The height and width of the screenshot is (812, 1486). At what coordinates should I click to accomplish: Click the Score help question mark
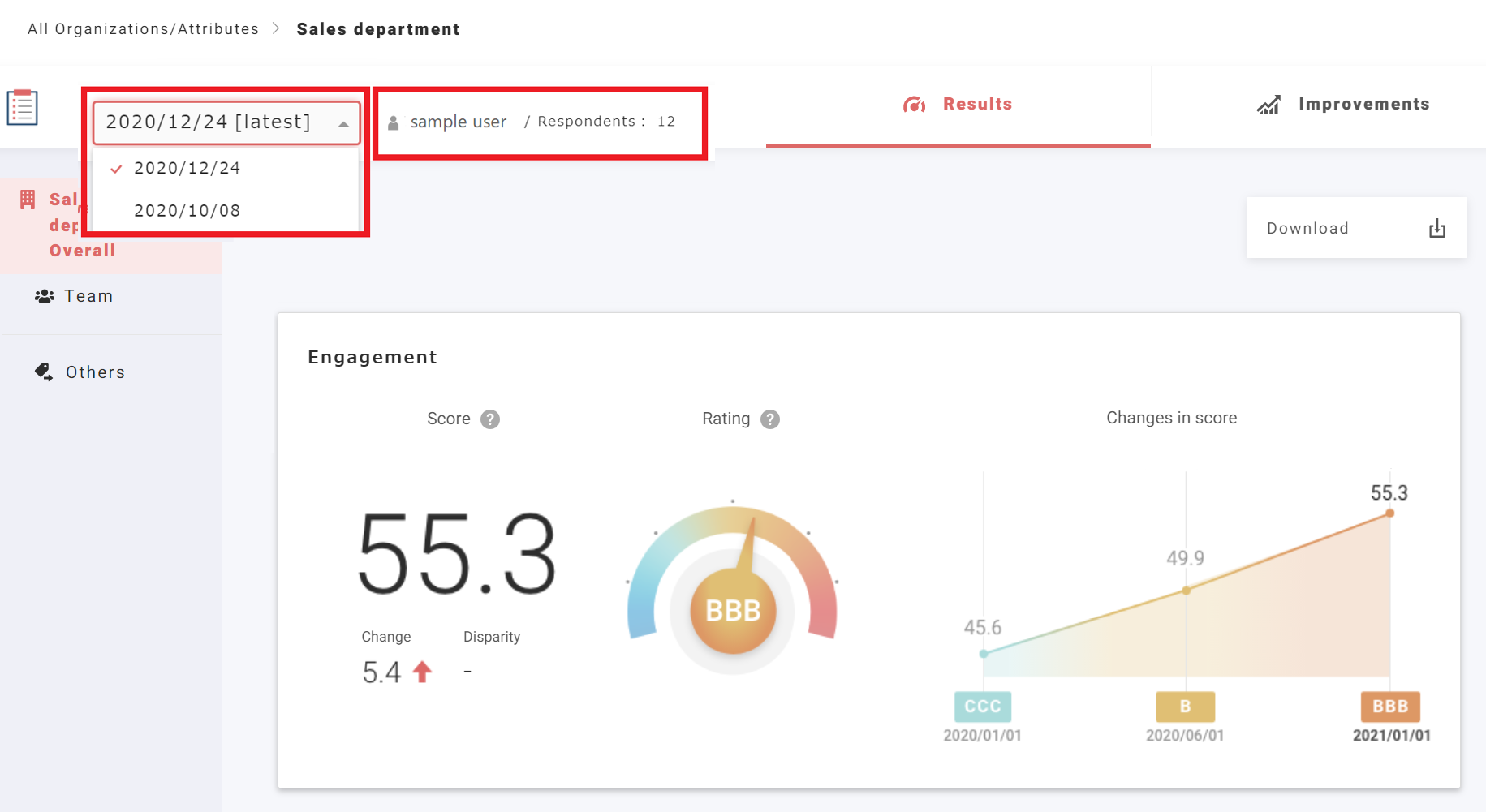[x=490, y=419]
